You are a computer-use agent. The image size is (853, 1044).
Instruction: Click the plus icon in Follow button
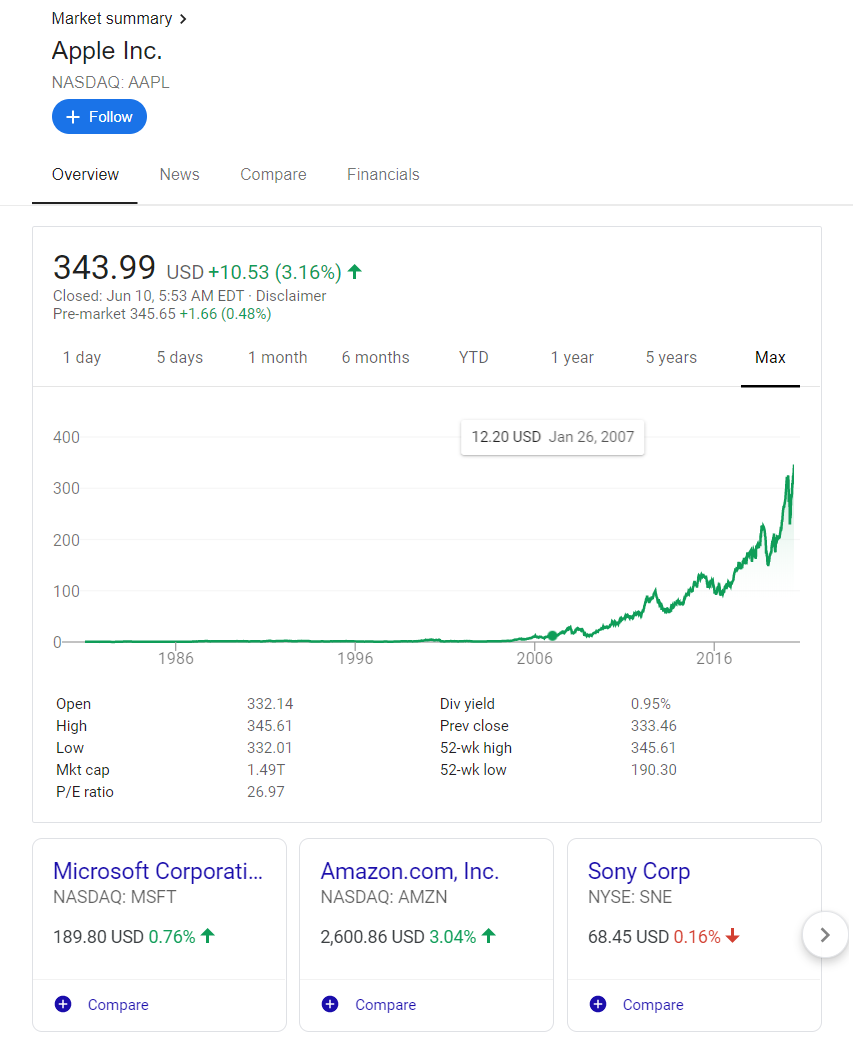tap(72, 117)
